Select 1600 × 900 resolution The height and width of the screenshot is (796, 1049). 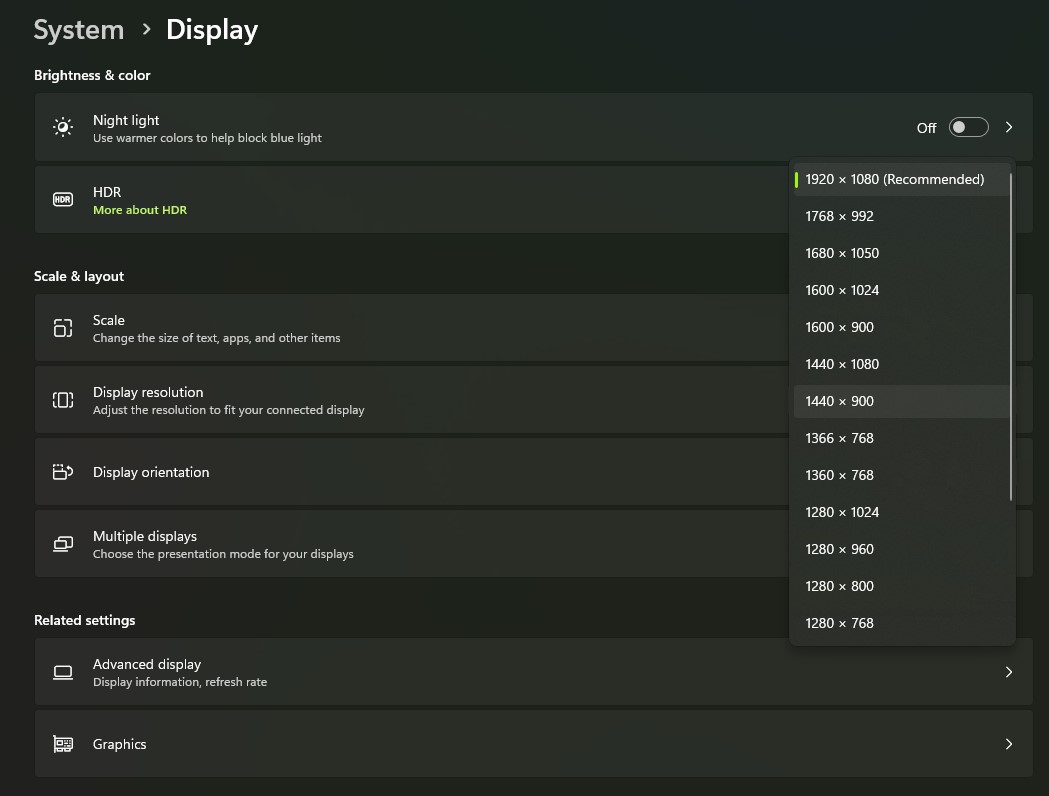click(901, 327)
